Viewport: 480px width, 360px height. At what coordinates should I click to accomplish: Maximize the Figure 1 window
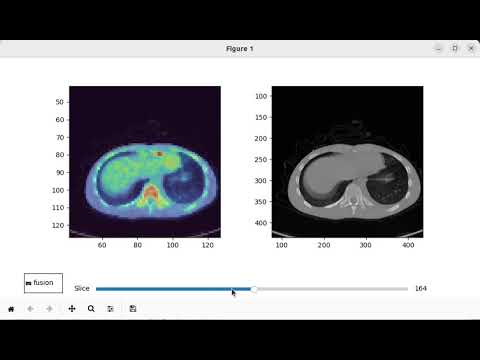click(x=455, y=48)
